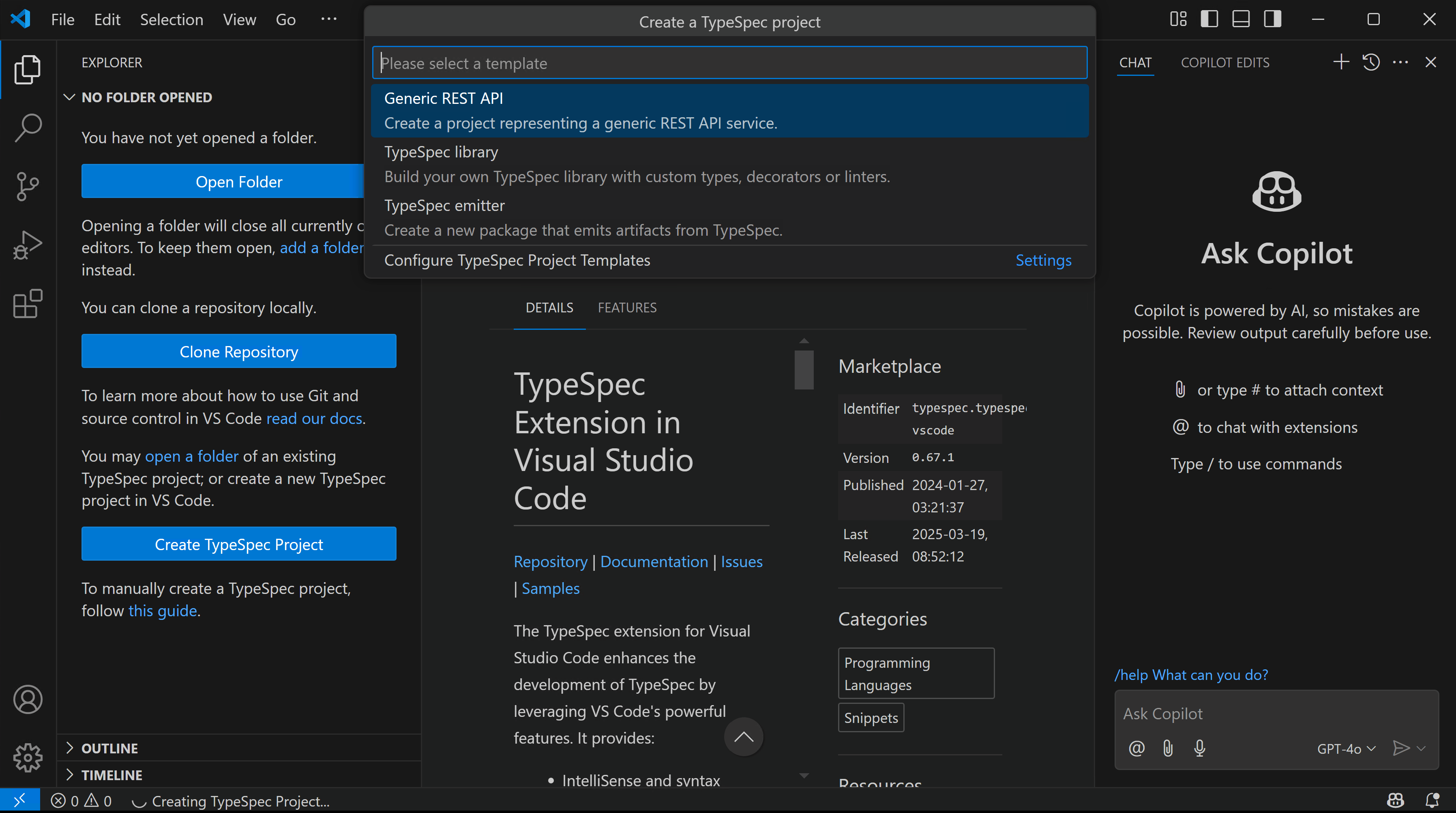Click the Clone Repository button
Screen dimensions: 1456x813
coord(238,351)
